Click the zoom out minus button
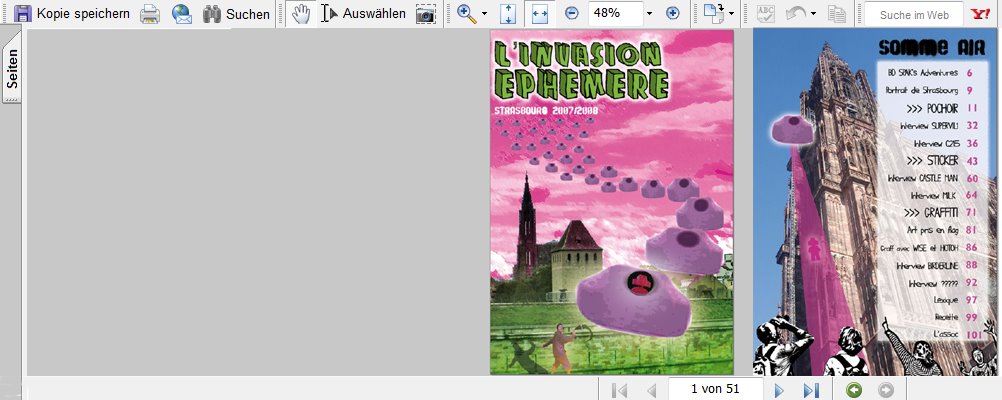The width and height of the screenshot is (1002, 400). [x=572, y=13]
